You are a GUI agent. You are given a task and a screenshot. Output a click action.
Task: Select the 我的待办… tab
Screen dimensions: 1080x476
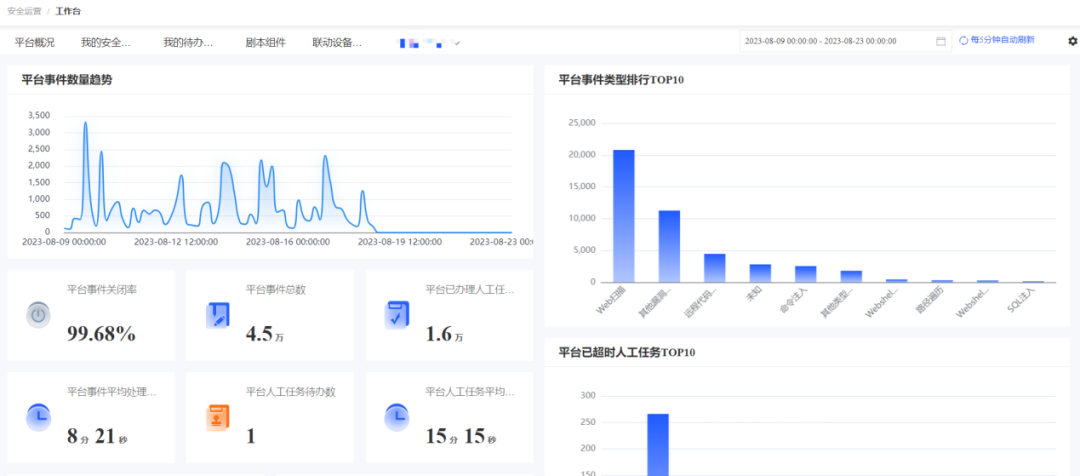188,43
